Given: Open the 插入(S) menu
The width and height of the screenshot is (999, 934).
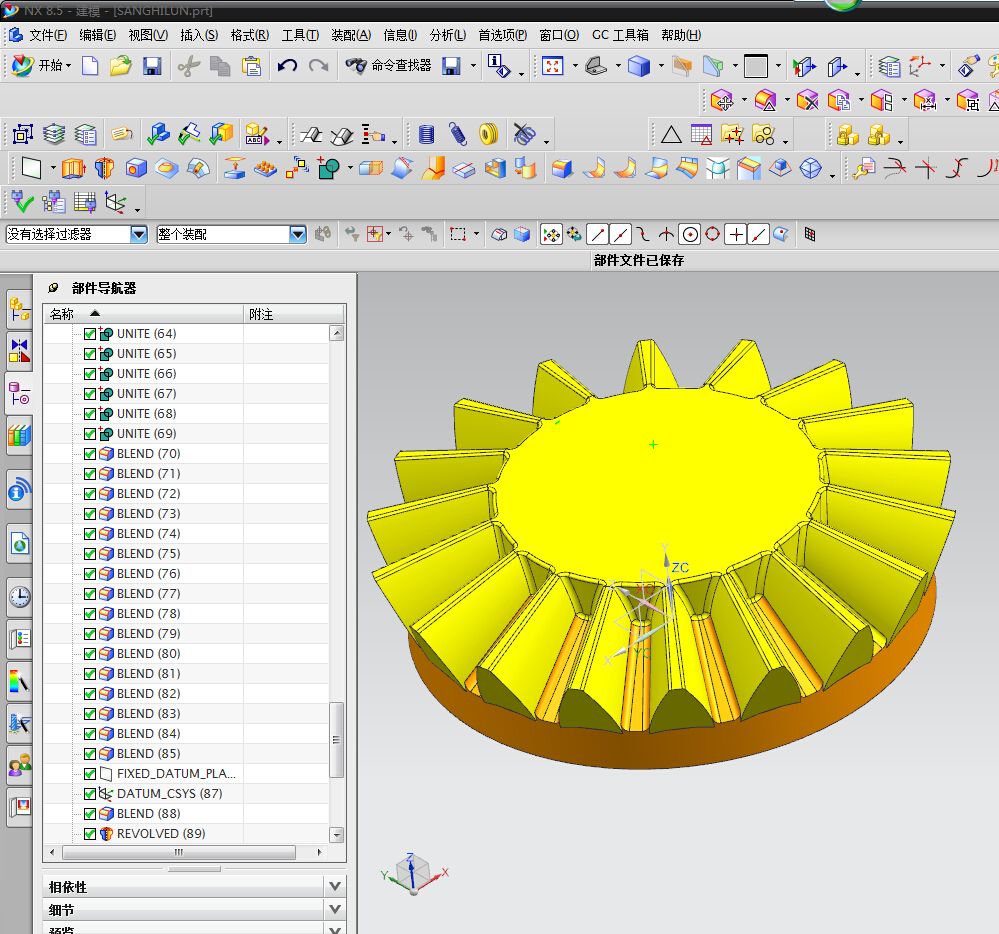Looking at the screenshot, I should [199, 35].
